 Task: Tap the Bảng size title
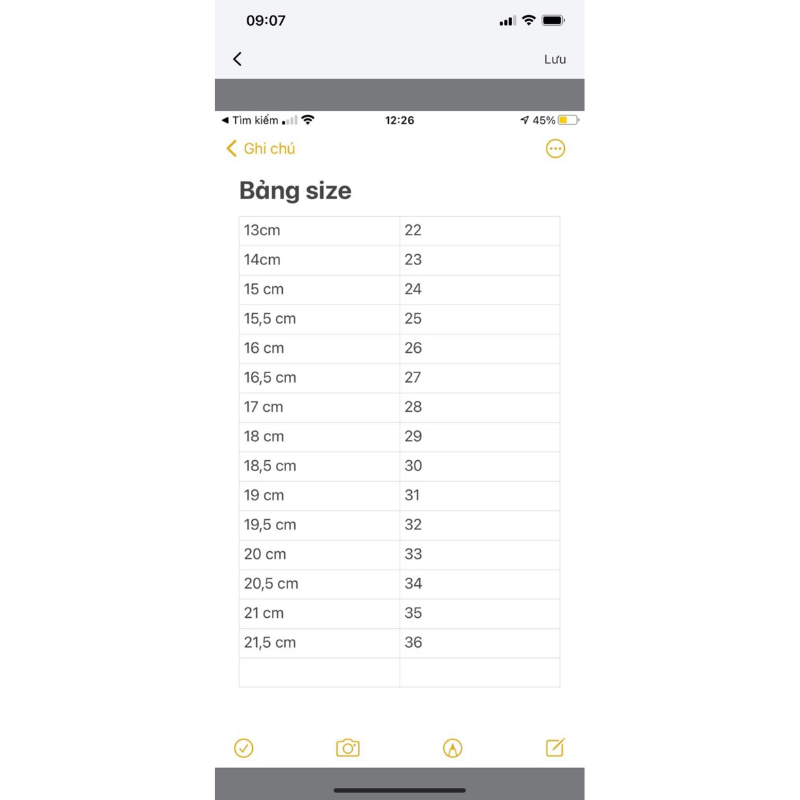[296, 191]
